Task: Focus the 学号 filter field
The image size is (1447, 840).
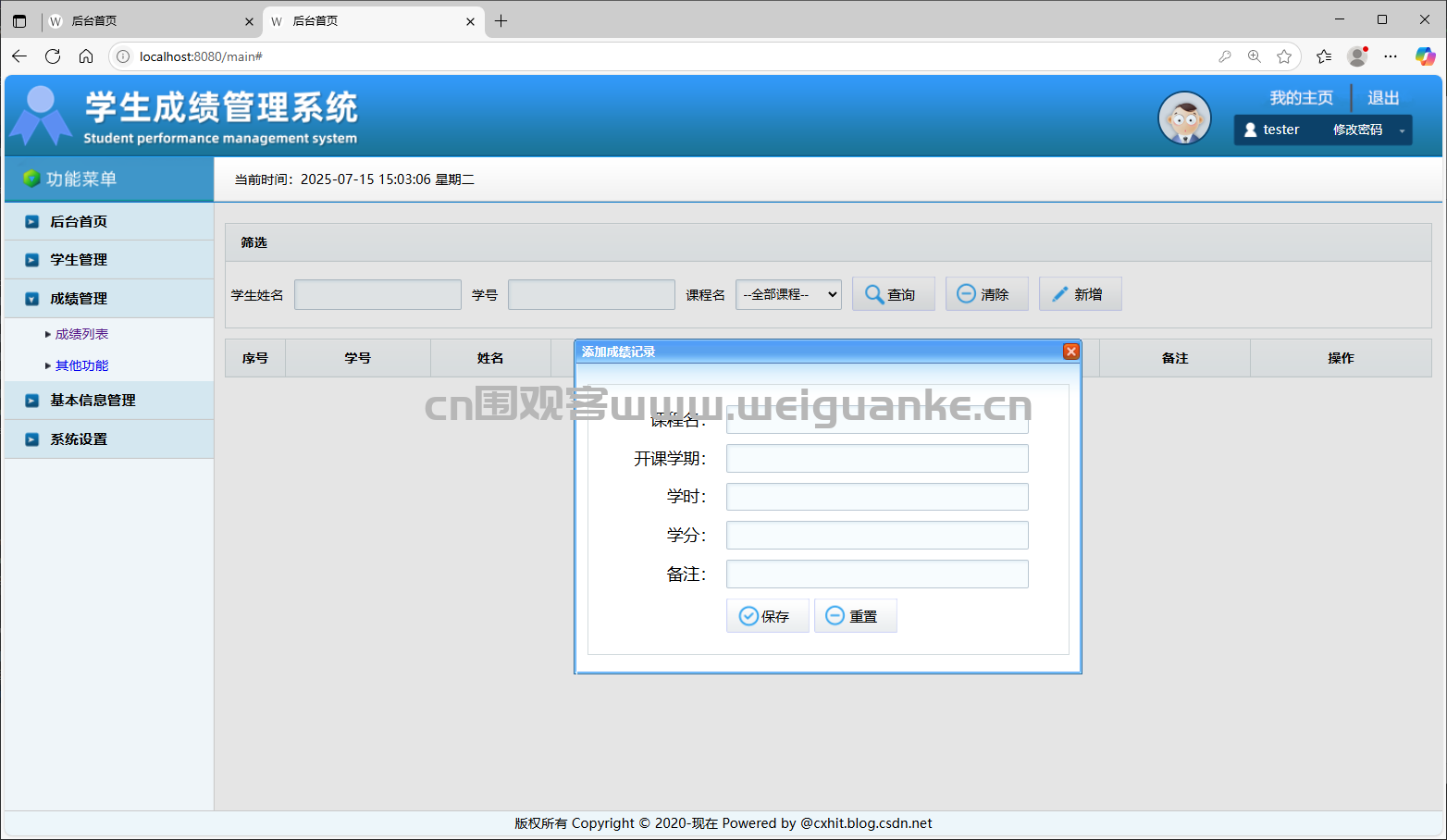Action: (591, 294)
